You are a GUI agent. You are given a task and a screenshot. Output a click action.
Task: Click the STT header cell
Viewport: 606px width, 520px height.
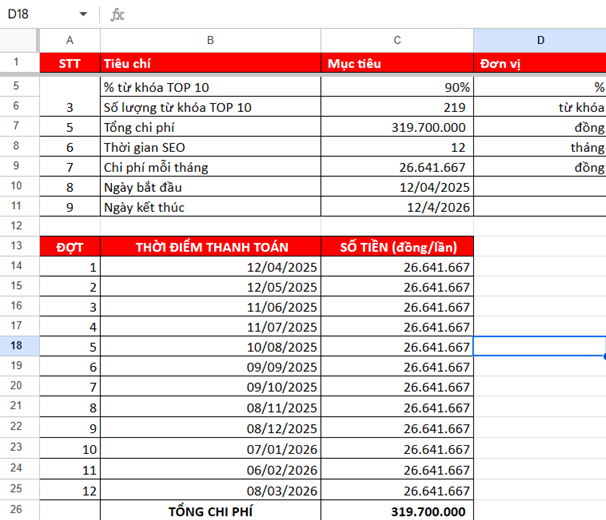tap(70, 63)
